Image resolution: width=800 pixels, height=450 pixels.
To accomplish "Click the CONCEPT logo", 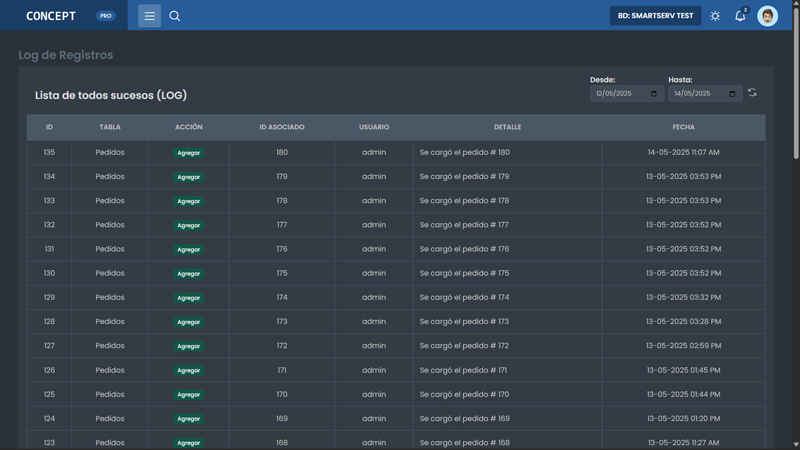I will point(51,16).
